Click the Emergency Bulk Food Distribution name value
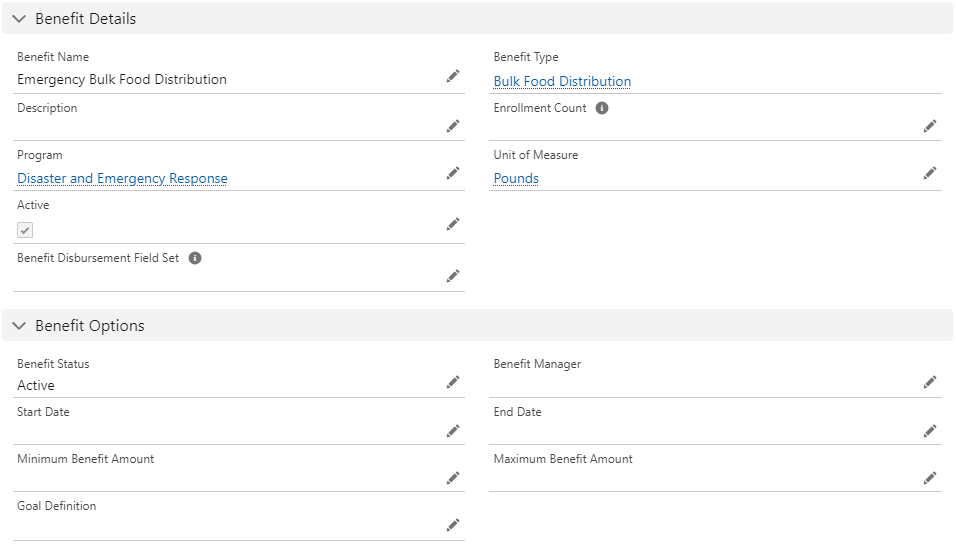This screenshot has height=559, width=956. point(122,80)
